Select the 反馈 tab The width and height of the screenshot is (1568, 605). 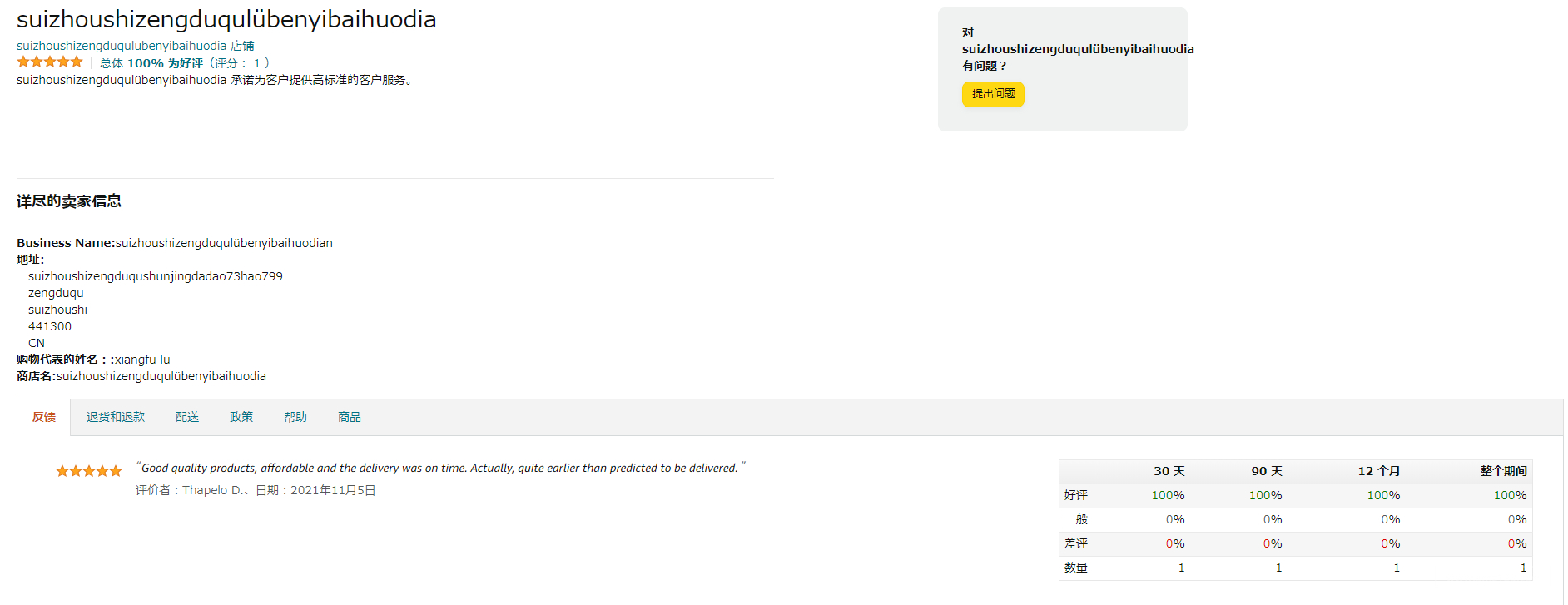[x=44, y=417]
